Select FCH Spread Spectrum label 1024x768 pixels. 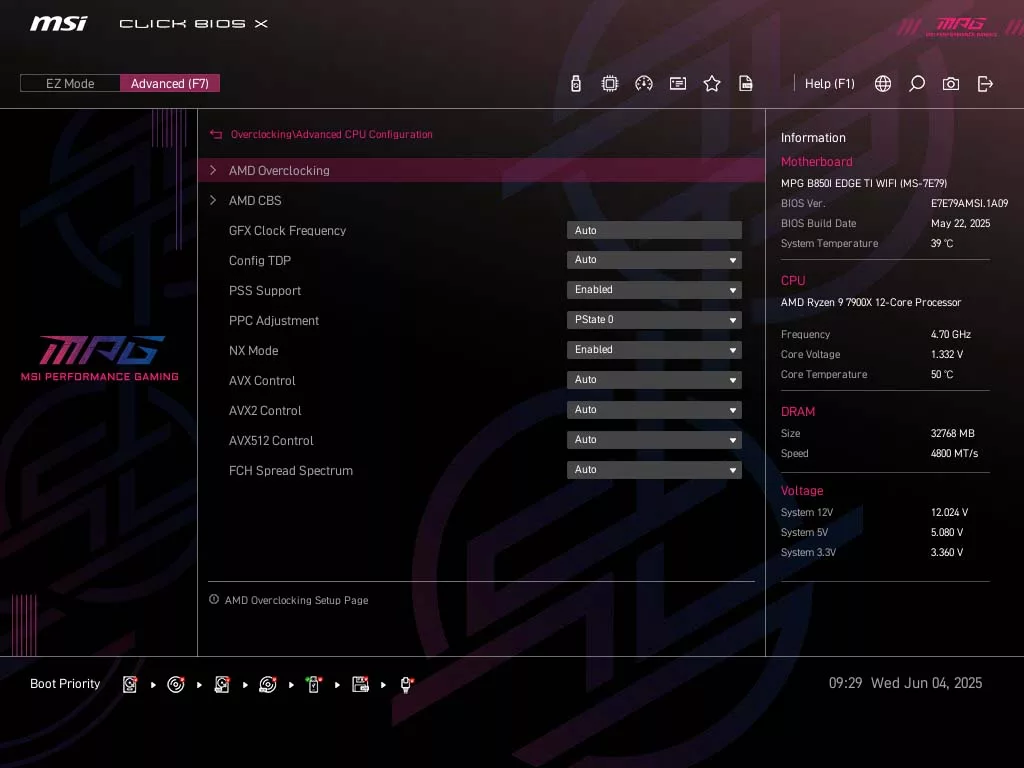(x=291, y=471)
